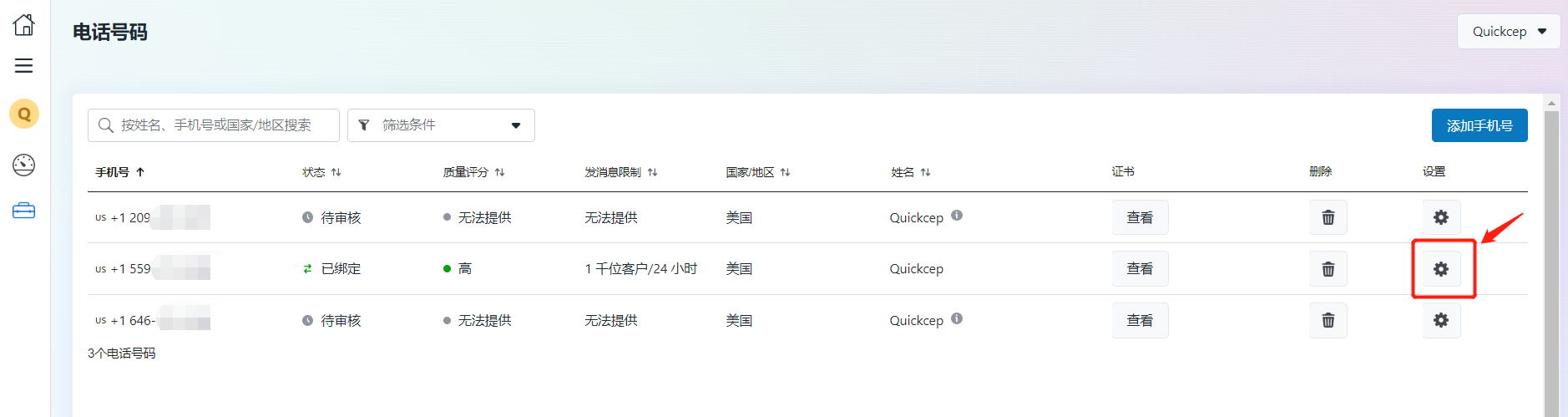This screenshot has width=1568, height=417.
Task: Open the hamburger menu icon
Action: [24, 66]
